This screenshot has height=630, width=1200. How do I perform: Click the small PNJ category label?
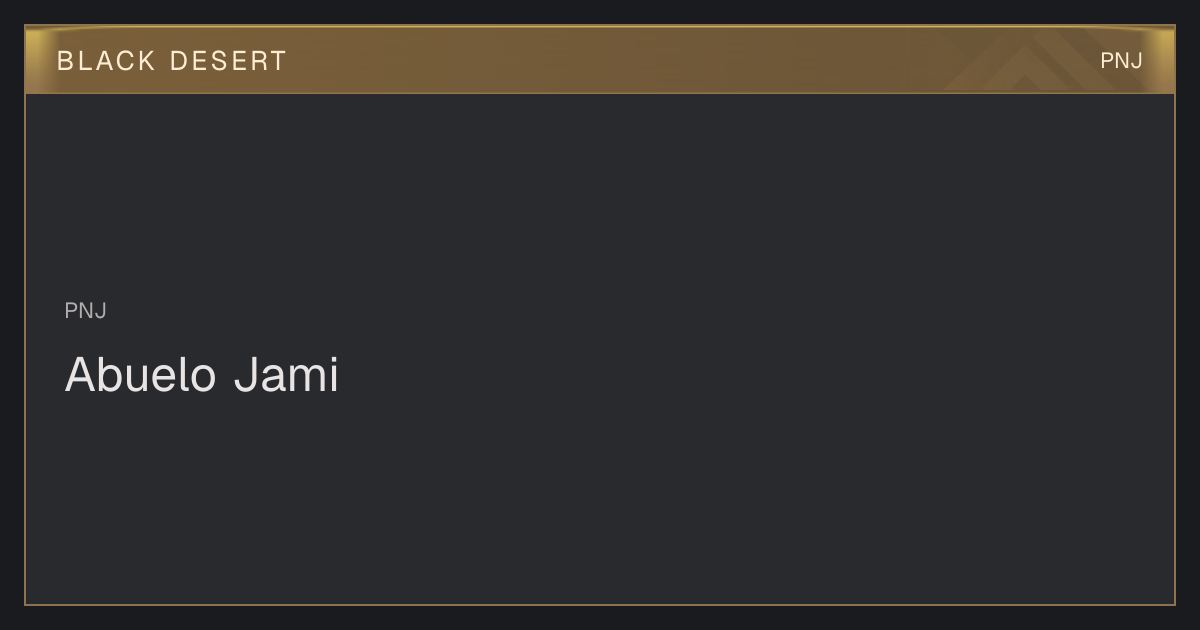pos(86,311)
